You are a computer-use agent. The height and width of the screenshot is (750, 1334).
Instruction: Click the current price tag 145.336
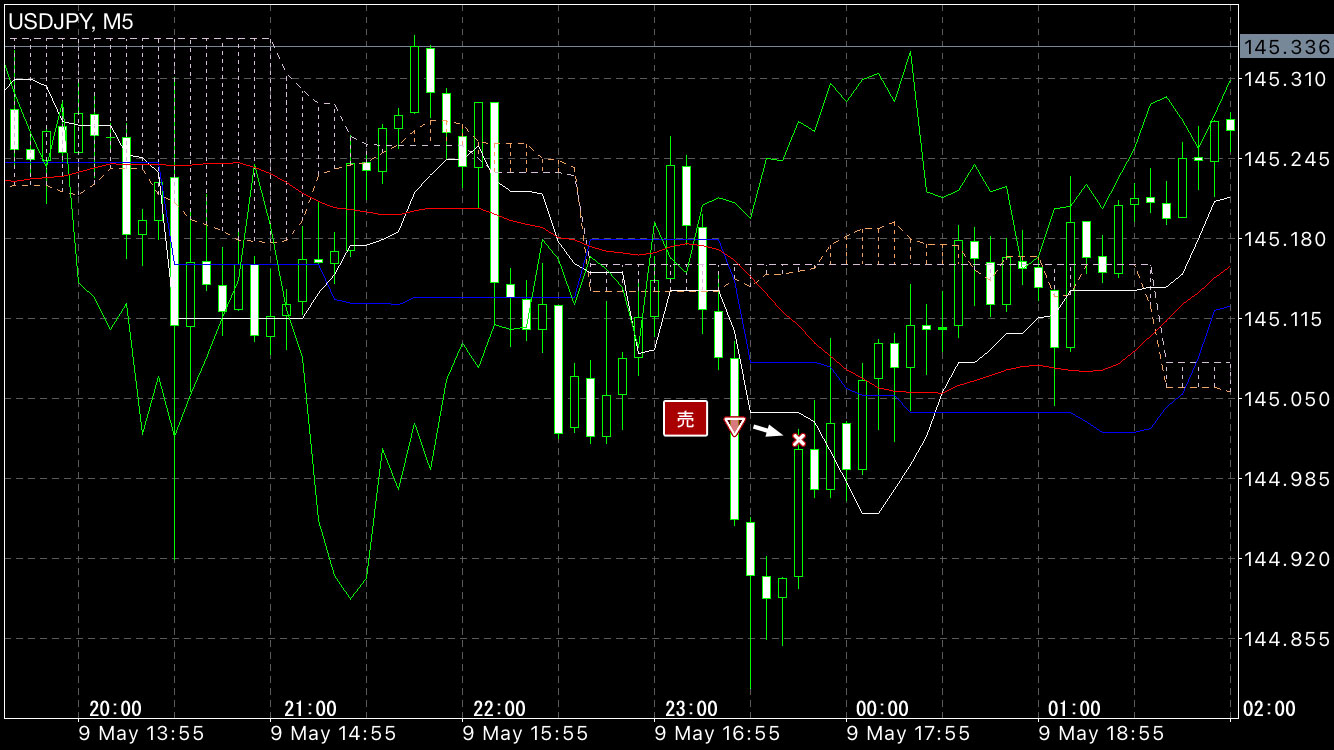point(1286,47)
